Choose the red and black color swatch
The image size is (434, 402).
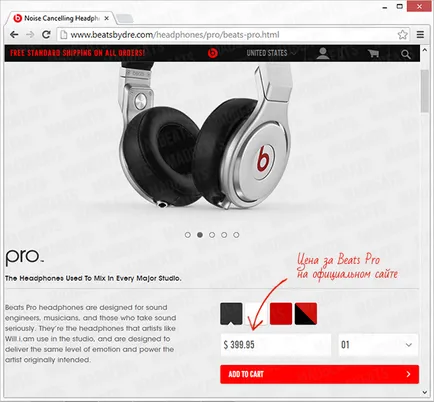point(306,314)
